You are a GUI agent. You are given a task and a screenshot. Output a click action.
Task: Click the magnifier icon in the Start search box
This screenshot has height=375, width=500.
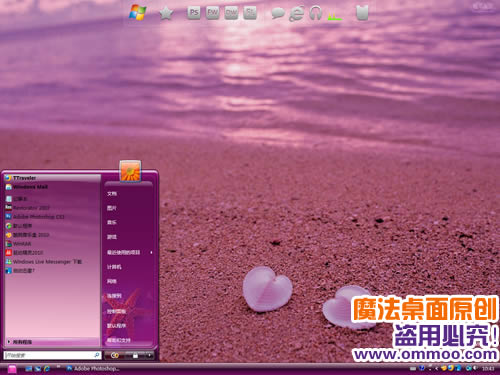coord(97,355)
